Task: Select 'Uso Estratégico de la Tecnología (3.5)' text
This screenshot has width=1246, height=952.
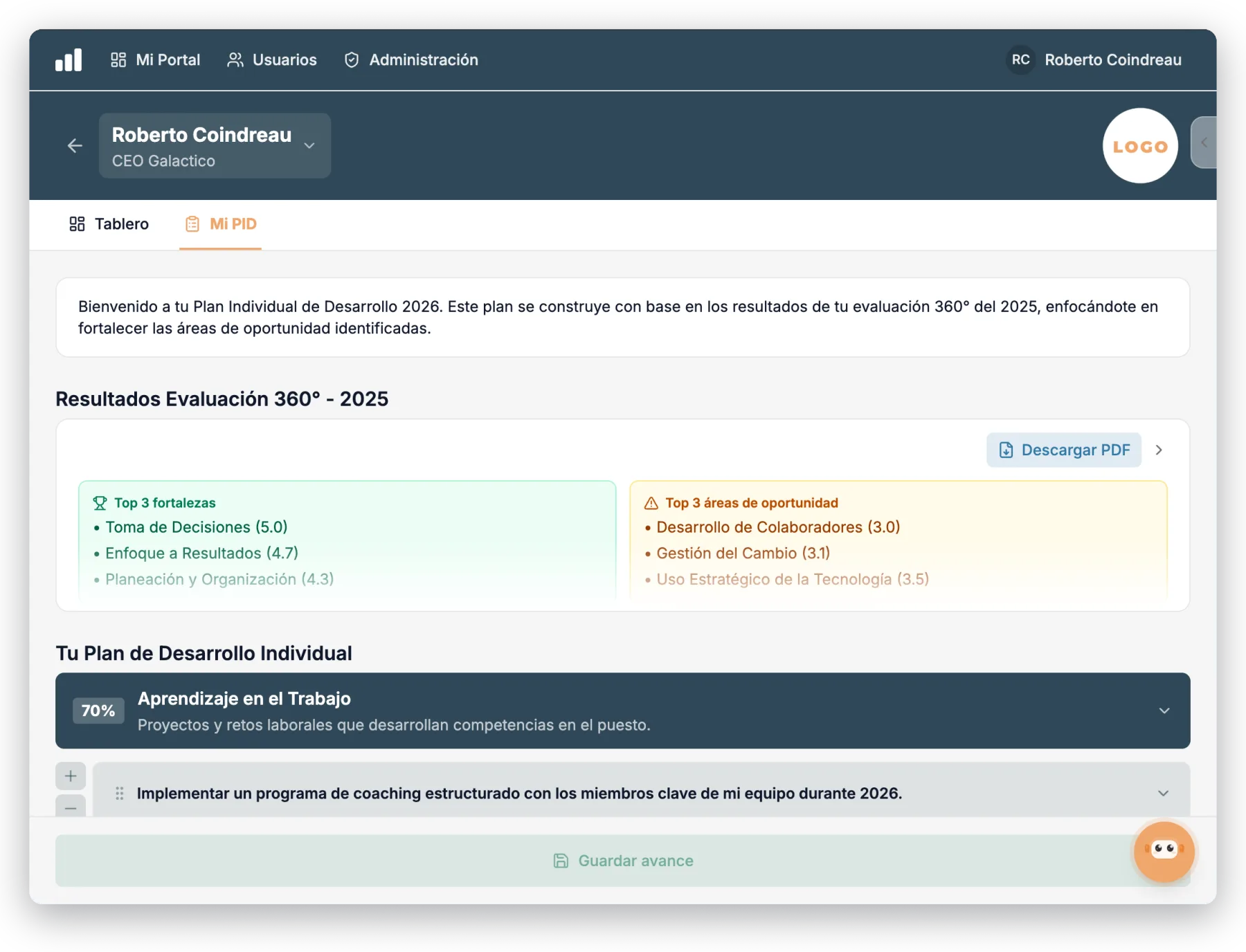Action: 793,579
